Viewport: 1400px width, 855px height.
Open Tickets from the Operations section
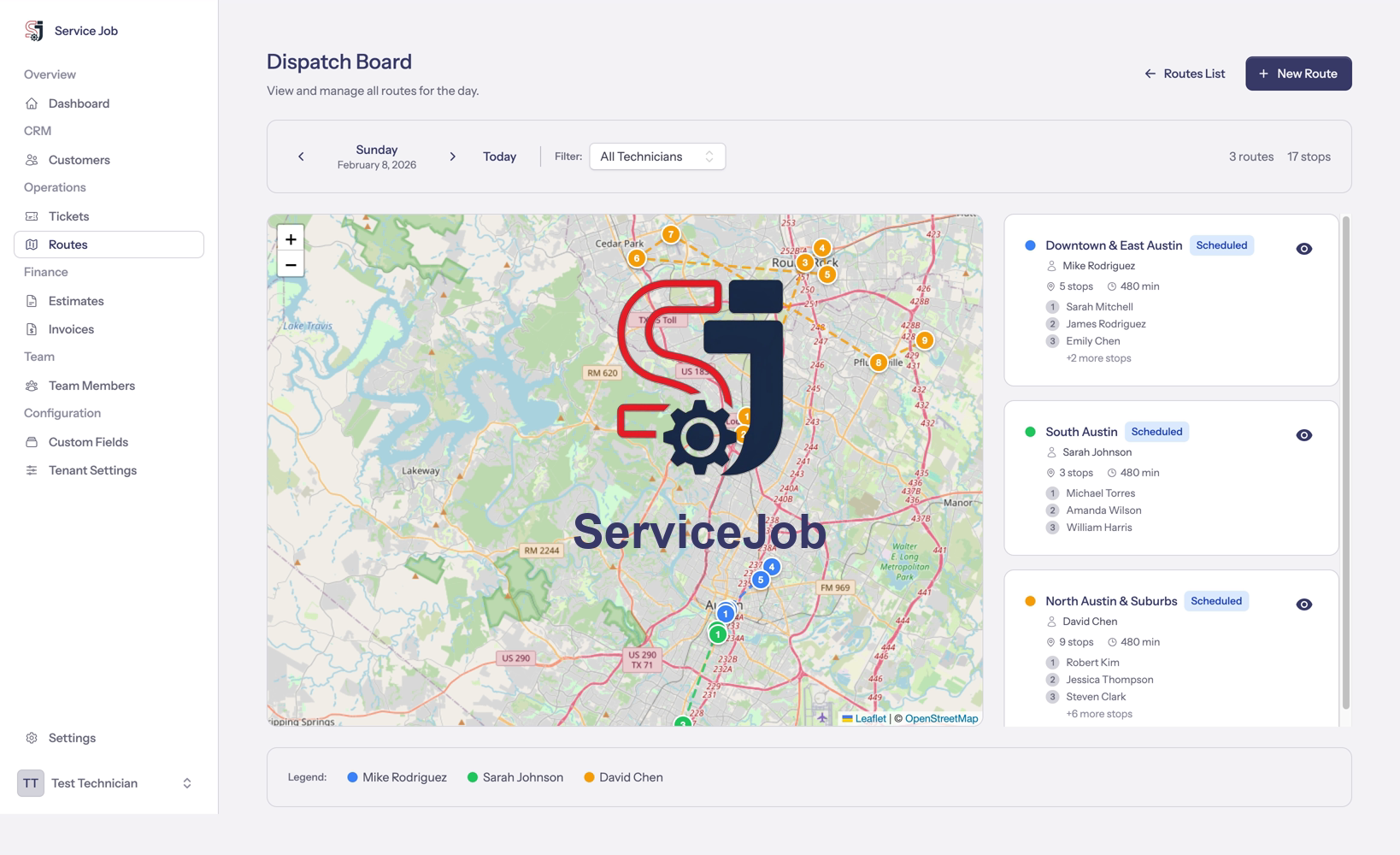(x=32, y=215)
